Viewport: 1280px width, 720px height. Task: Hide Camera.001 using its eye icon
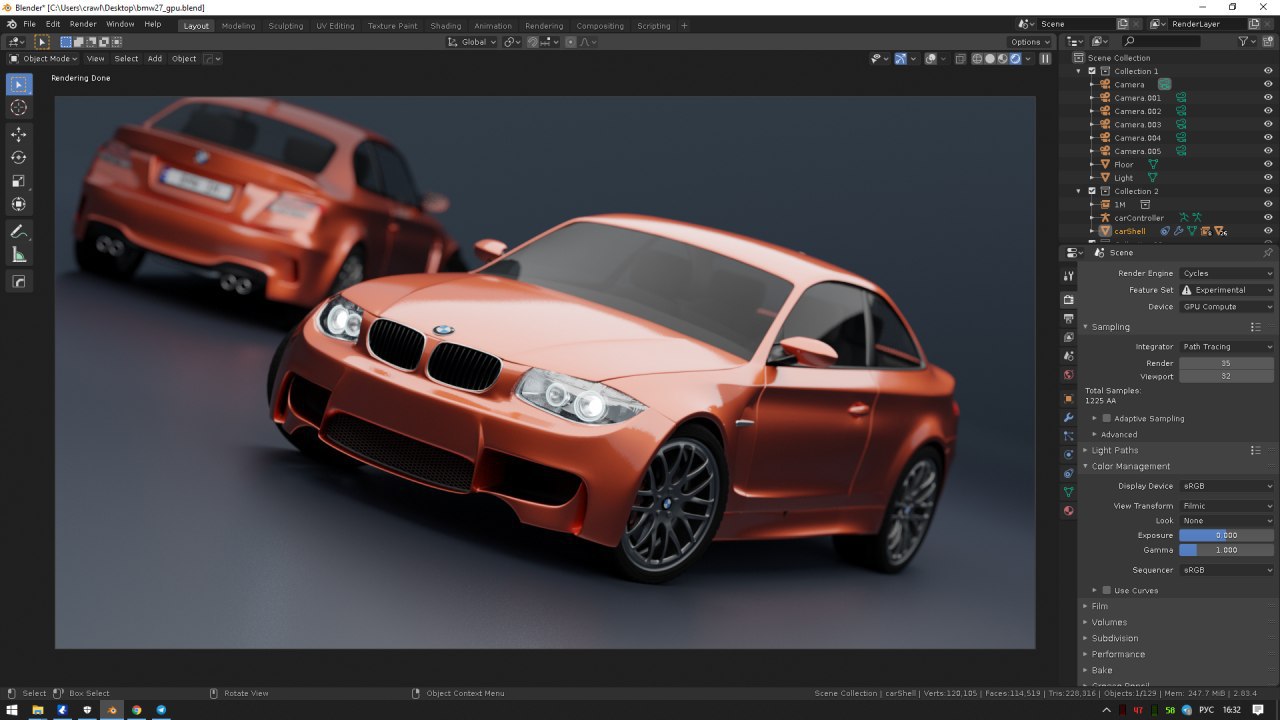(x=1268, y=98)
